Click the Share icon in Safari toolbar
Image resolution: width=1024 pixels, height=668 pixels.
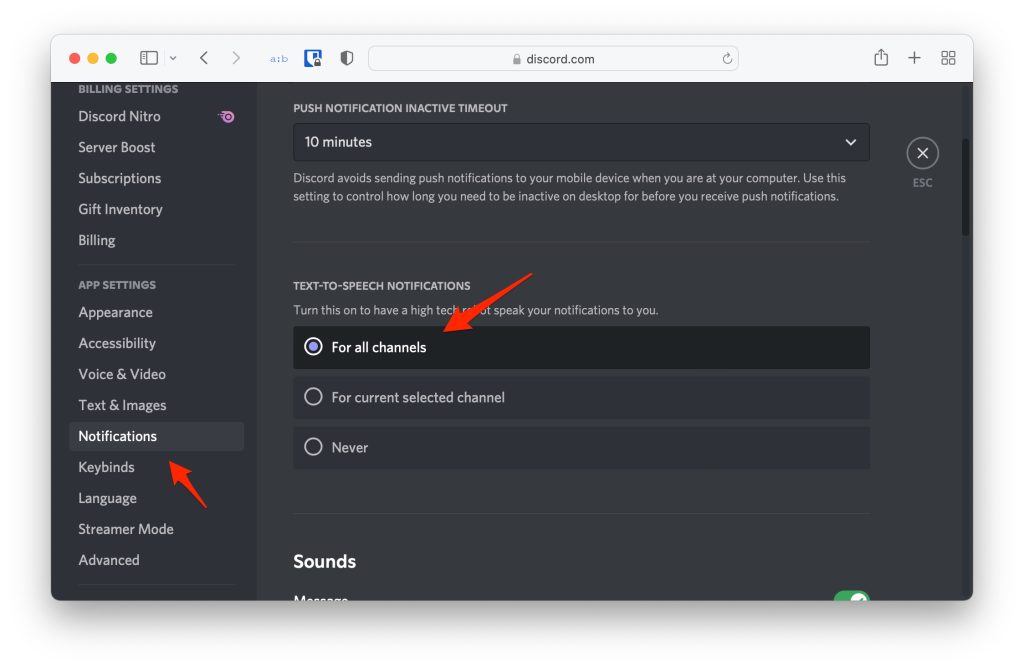tap(881, 58)
